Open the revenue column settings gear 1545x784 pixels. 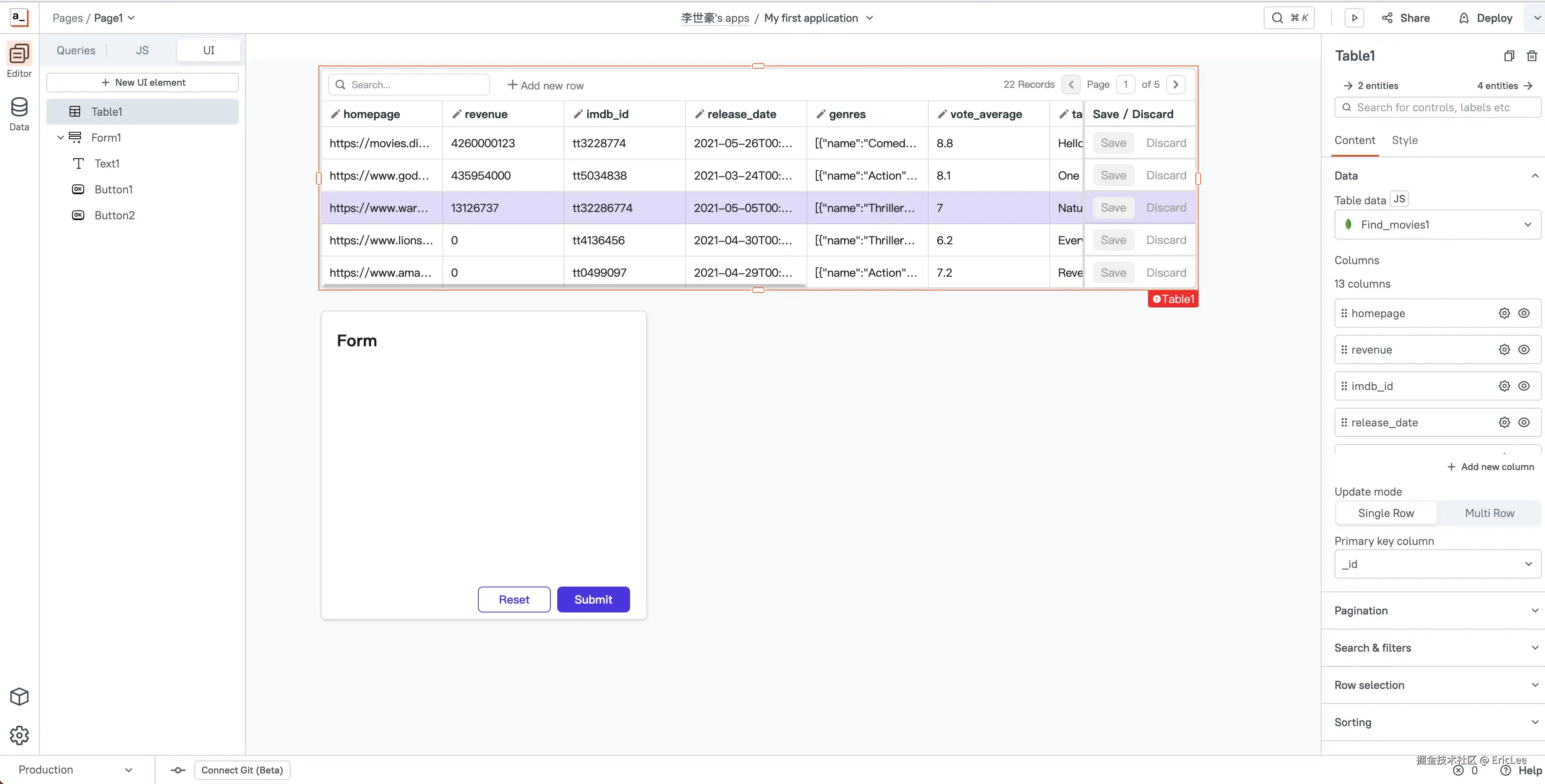pyautogui.click(x=1504, y=350)
